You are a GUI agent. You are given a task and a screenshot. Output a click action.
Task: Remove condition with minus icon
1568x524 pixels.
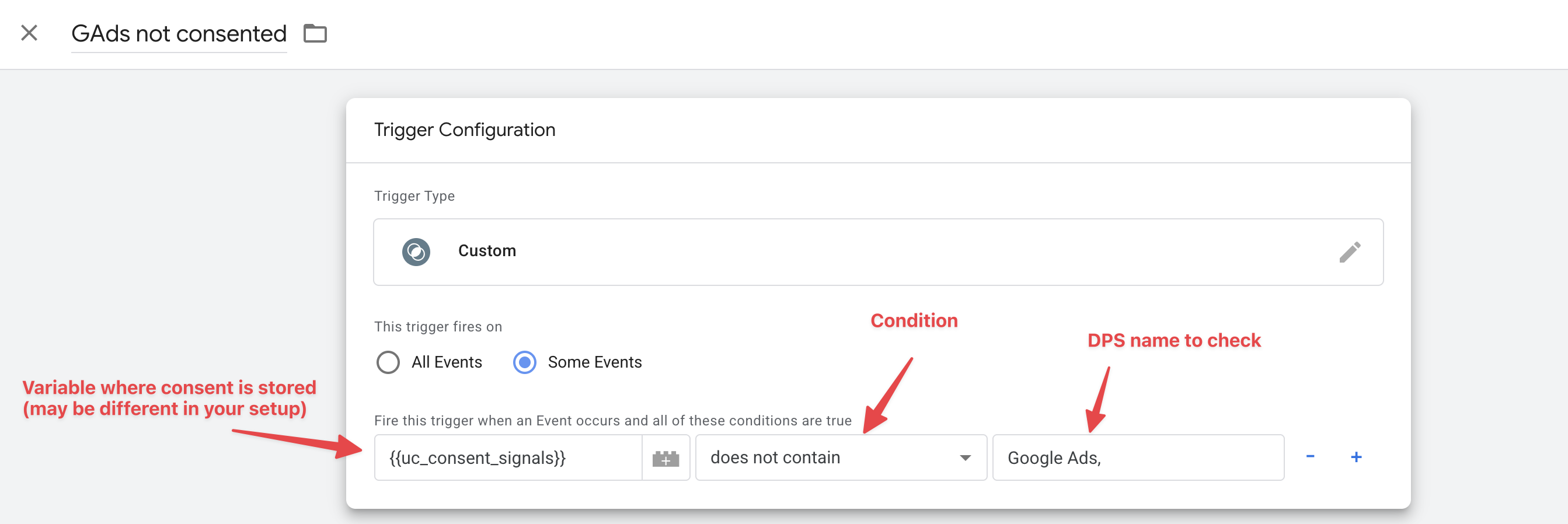1310,456
